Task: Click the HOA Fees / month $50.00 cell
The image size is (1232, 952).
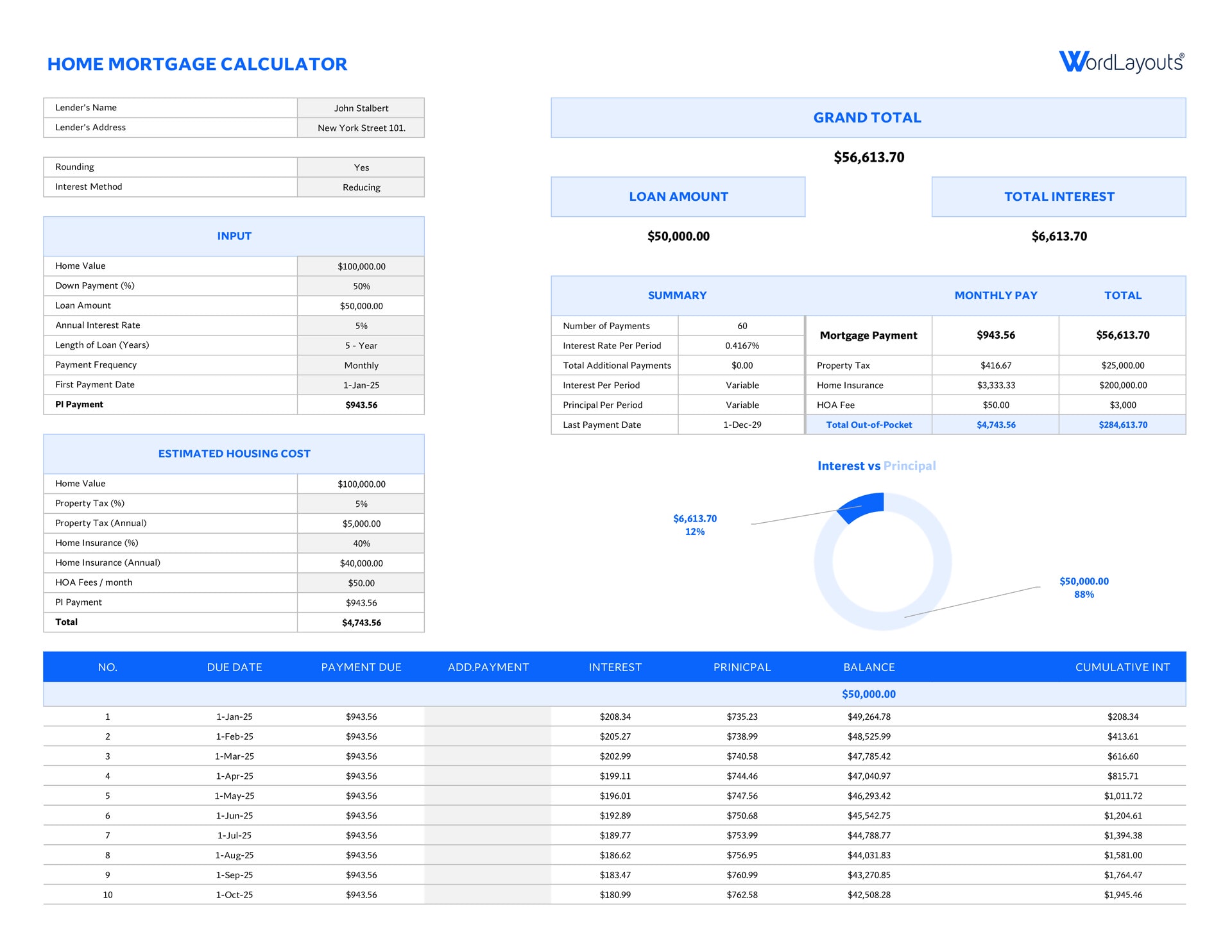Action: click(x=361, y=583)
